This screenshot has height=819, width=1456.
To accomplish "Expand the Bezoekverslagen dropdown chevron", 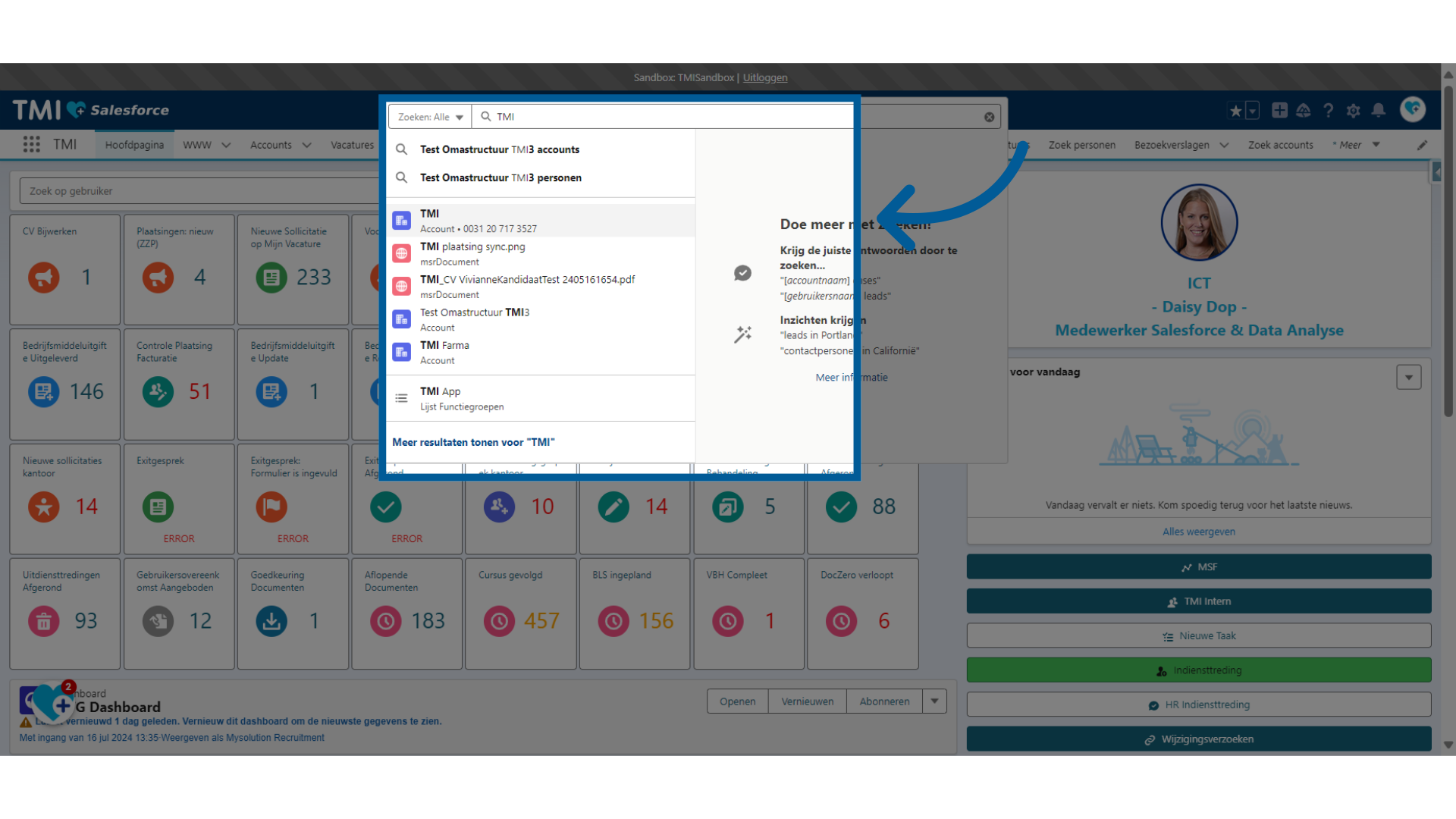I will pyautogui.click(x=1224, y=145).
